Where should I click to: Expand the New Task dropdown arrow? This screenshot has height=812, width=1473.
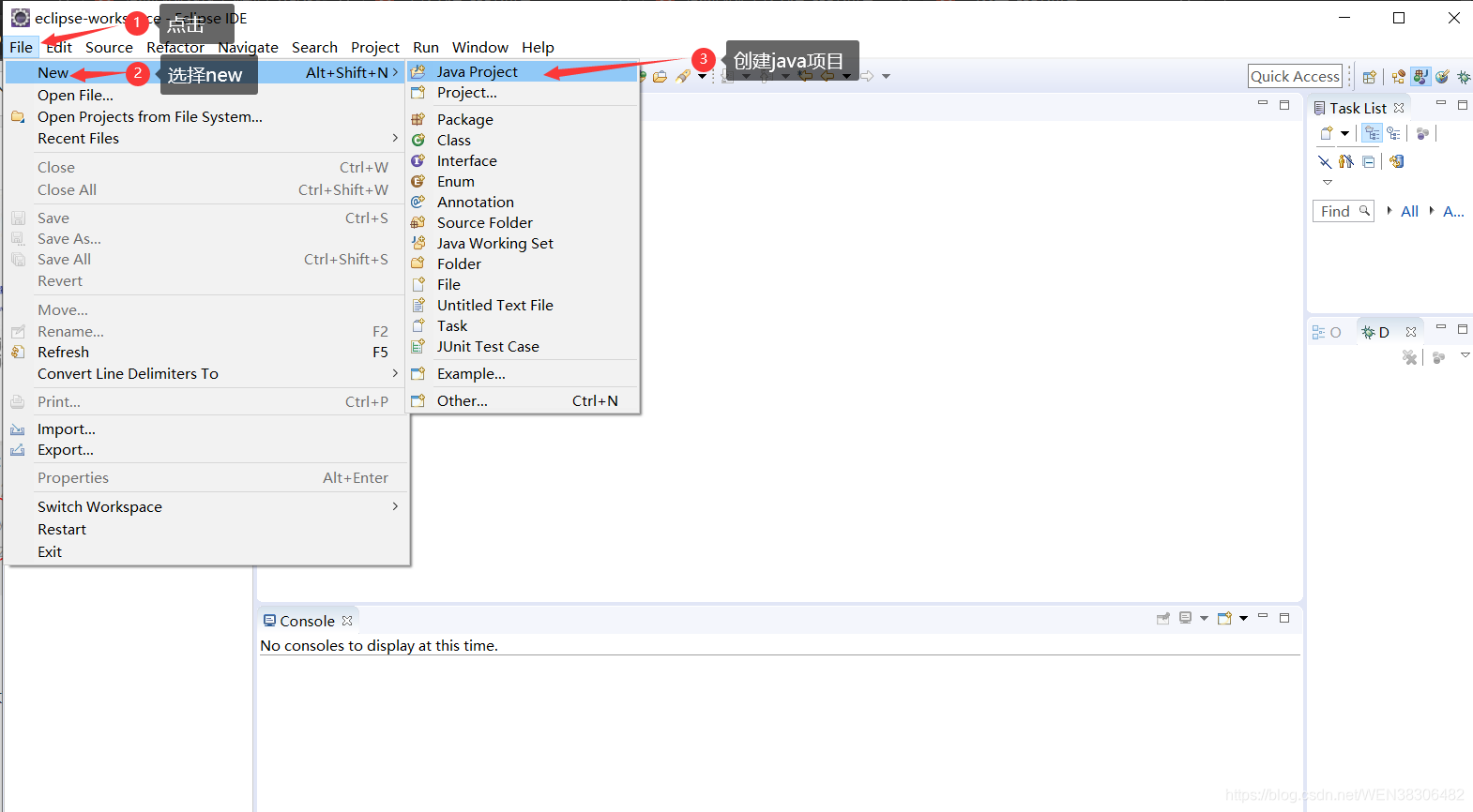1344,133
